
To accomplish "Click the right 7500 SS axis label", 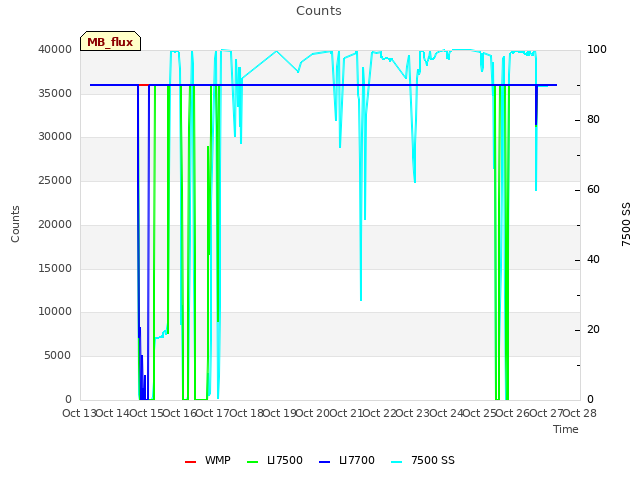I will click(x=626, y=224).
